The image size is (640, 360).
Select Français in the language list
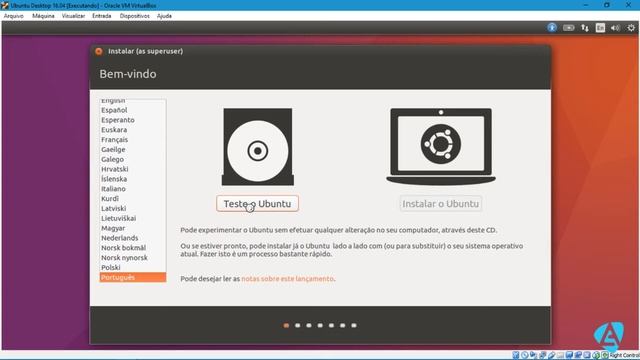[133, 140]
